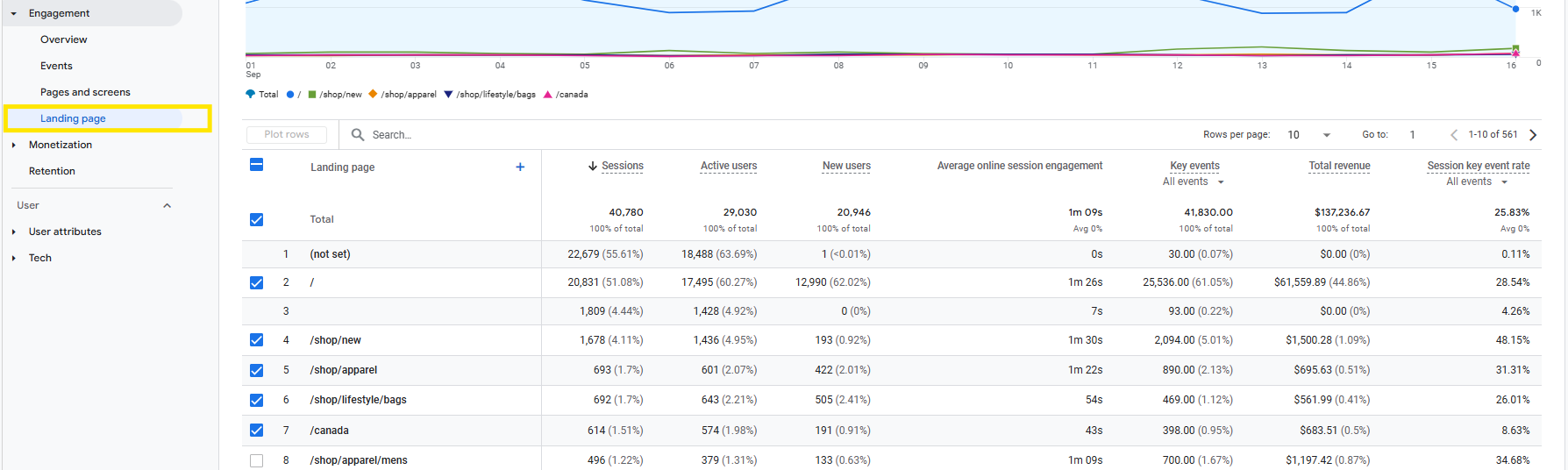Open the Events report
The image size is (1568, 470).
[x=56, y=66]
